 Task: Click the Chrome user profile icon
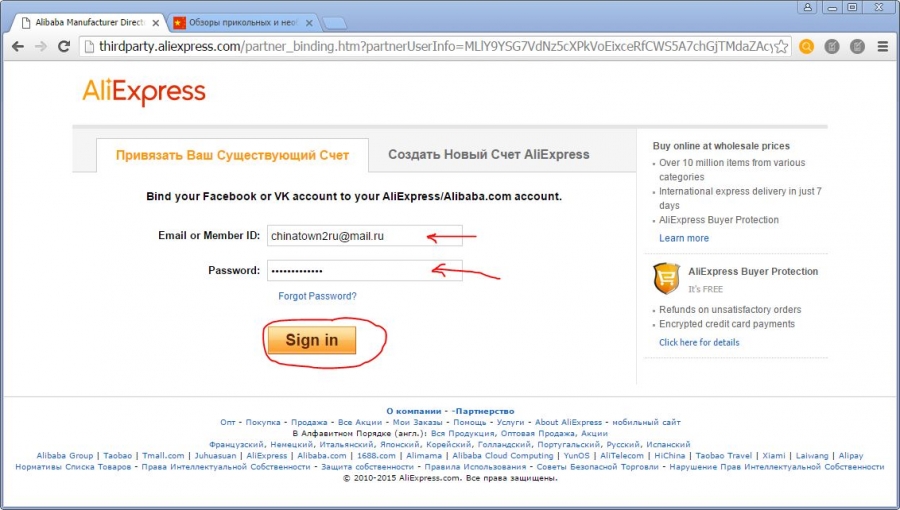807,7
